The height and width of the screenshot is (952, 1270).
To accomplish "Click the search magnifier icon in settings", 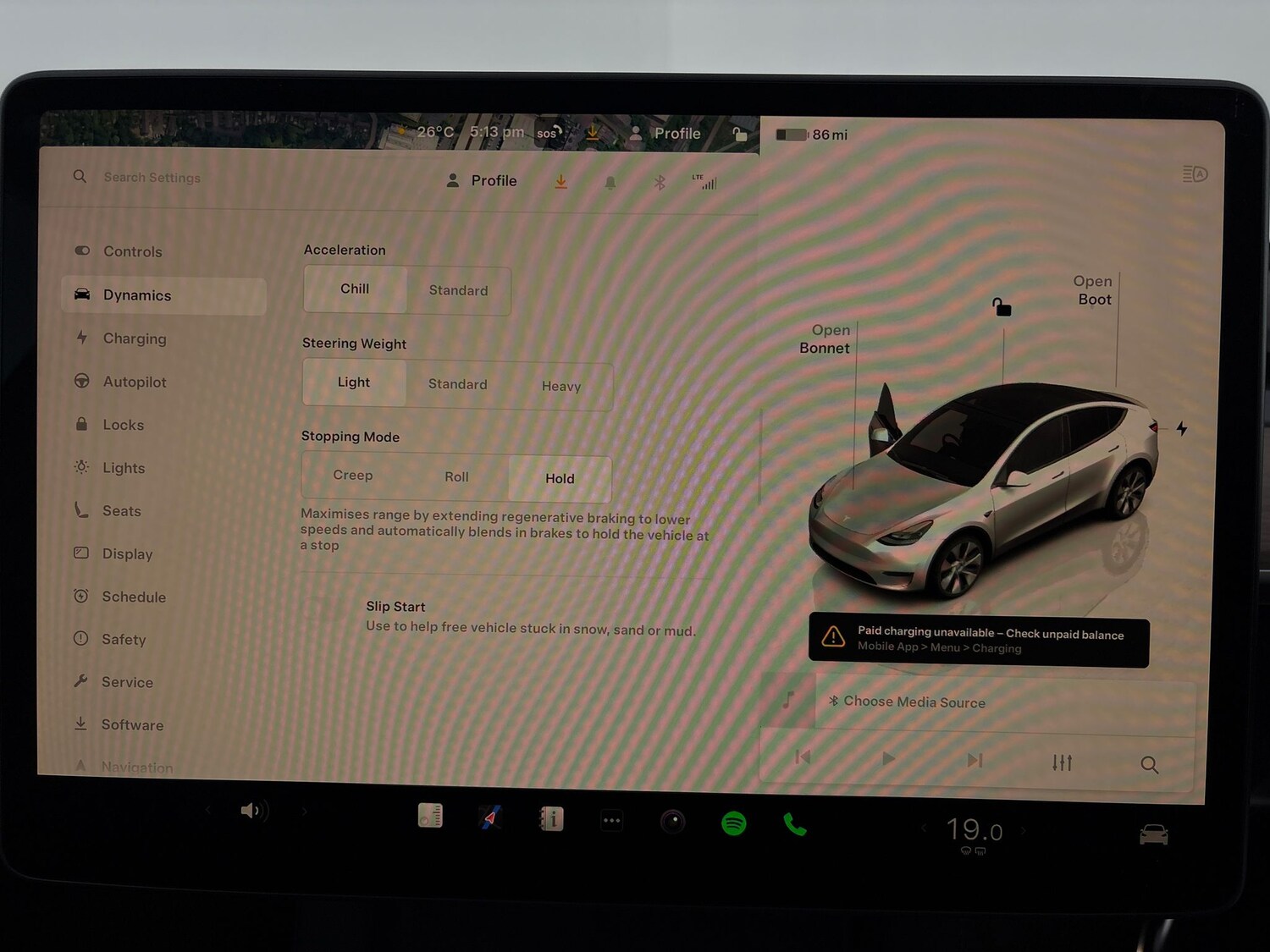I will [x=80, y=176].
